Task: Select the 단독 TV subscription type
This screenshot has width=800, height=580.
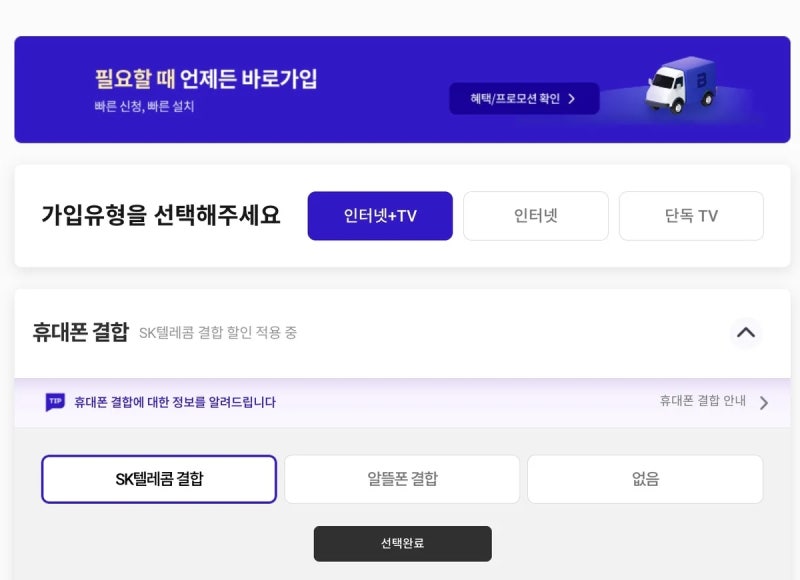Action: point(691,216)
